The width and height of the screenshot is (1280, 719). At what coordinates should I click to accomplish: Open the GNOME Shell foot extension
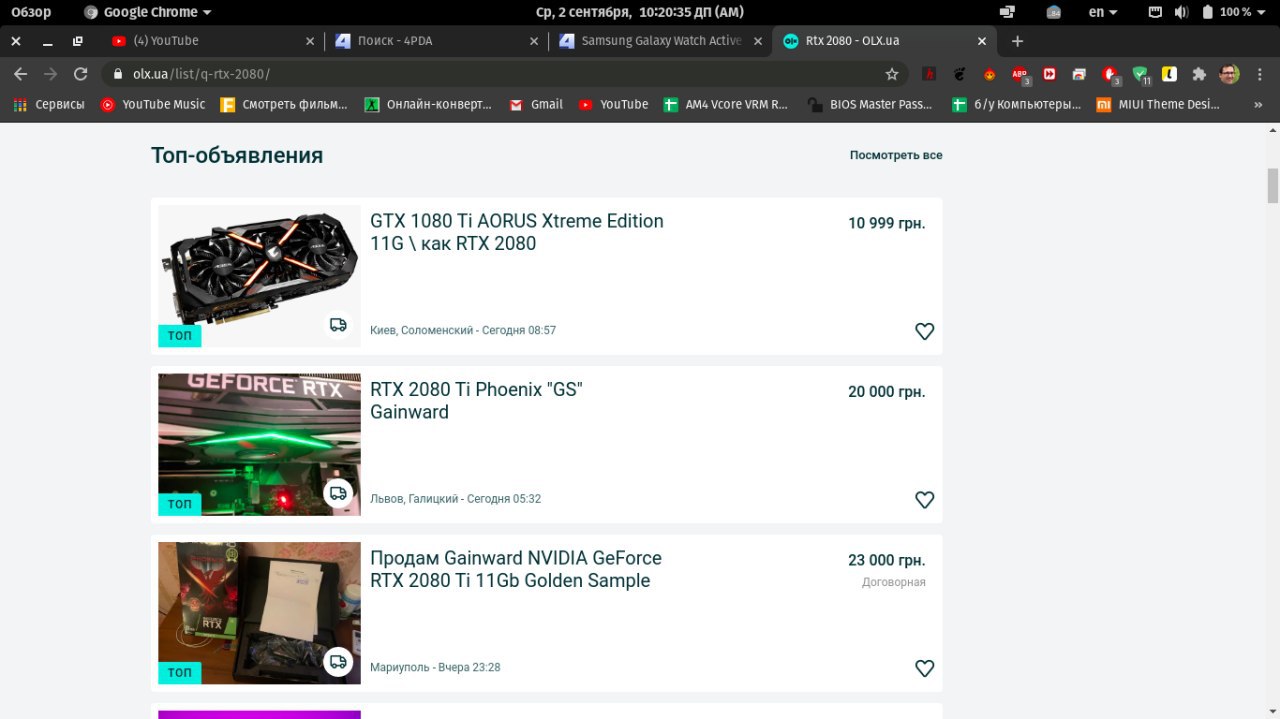(x=959, y=74)
